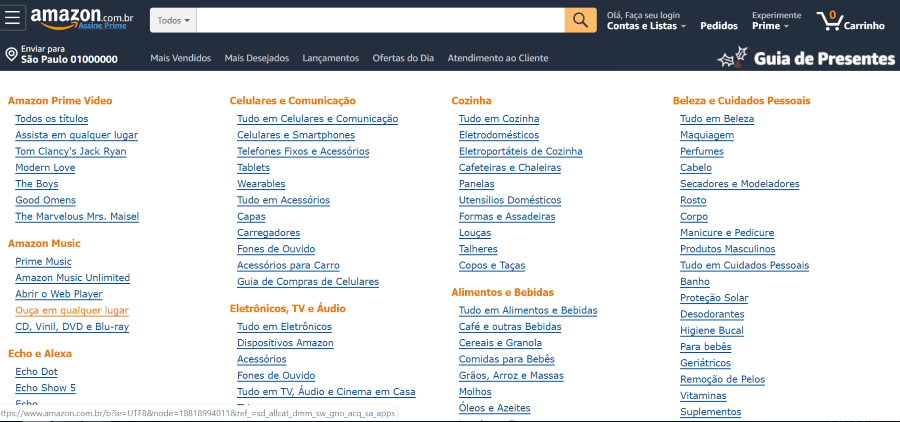
Task: Open Ofertas do Dia
Action: 403,58
